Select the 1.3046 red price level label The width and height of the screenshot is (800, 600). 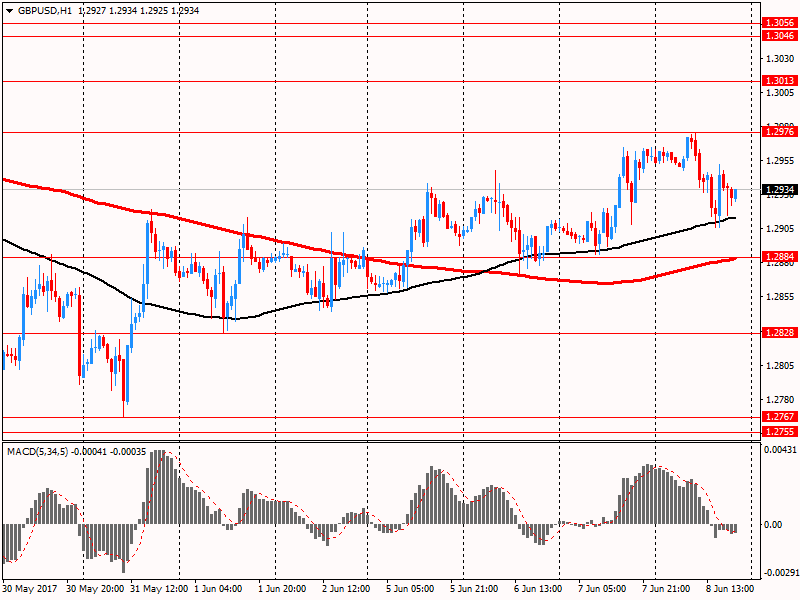coord(780,36)
